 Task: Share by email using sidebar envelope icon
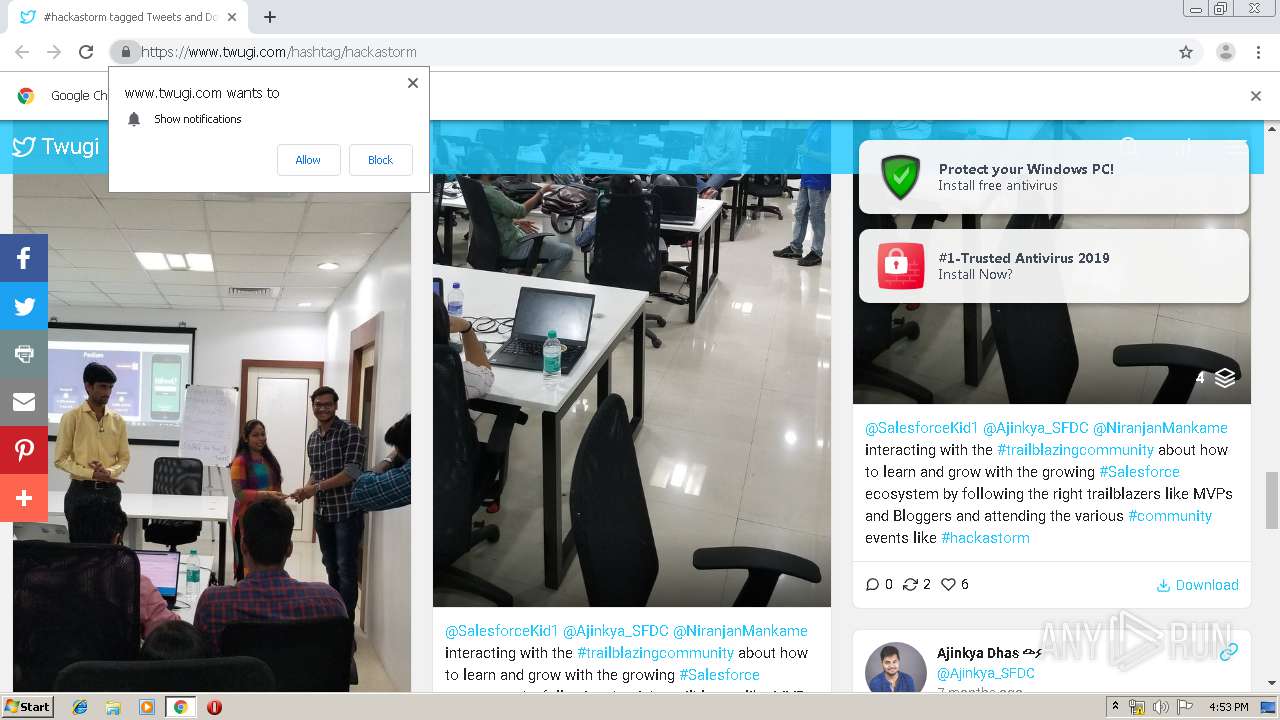(24, 402)
